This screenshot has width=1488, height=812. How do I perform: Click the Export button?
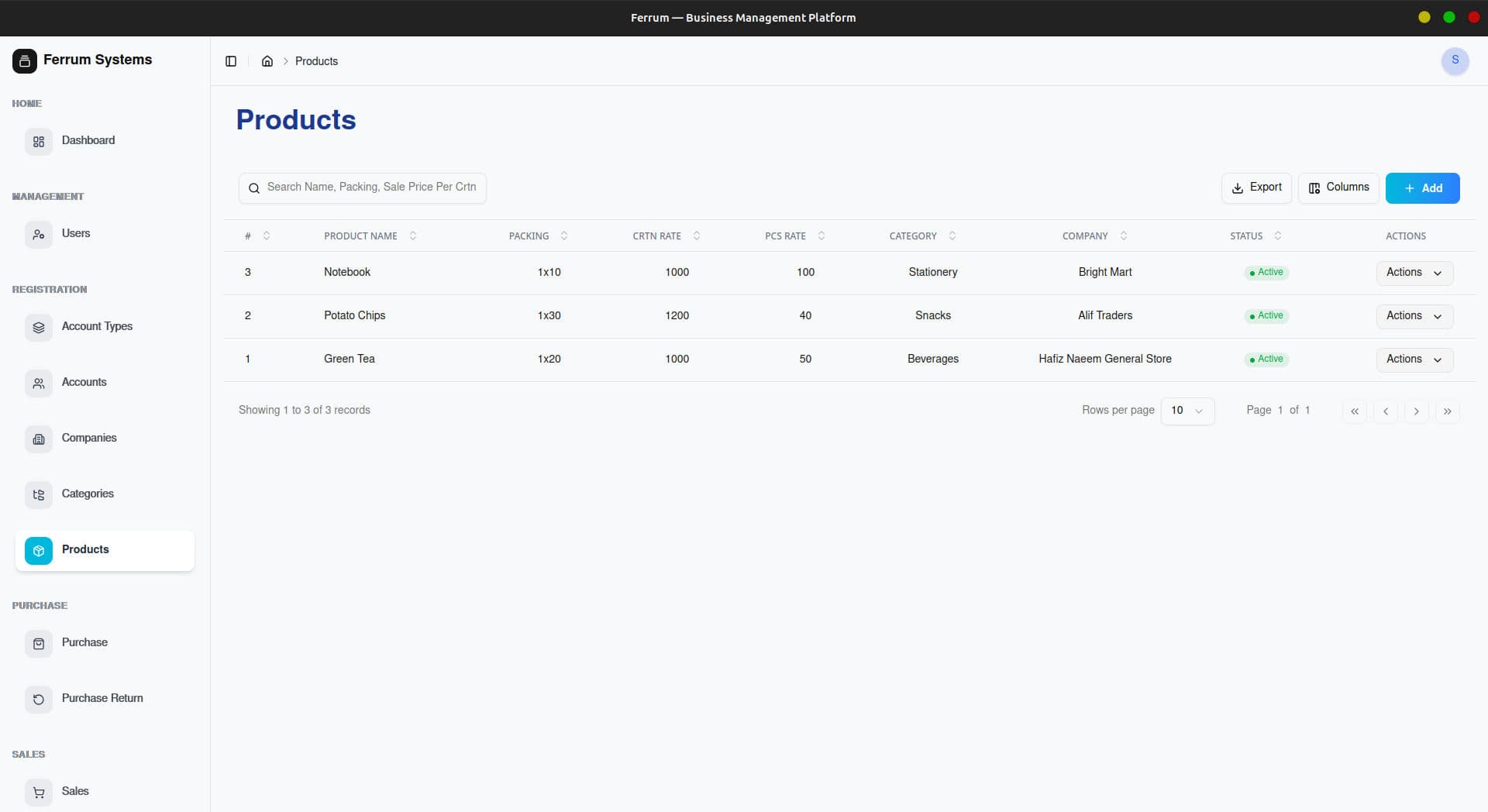click(1256, 188)
